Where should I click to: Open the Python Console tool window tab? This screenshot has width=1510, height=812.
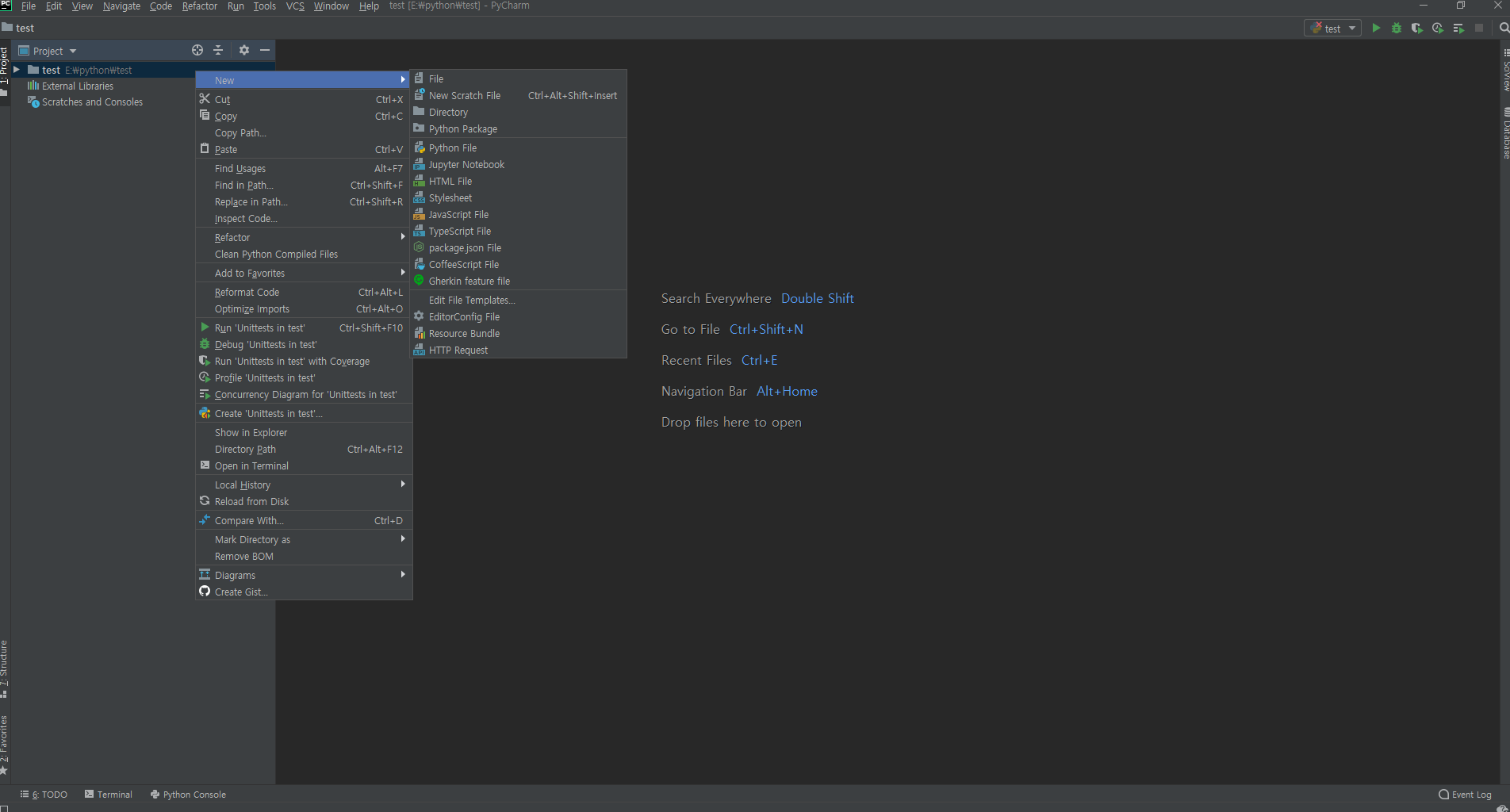pos(188,795)
